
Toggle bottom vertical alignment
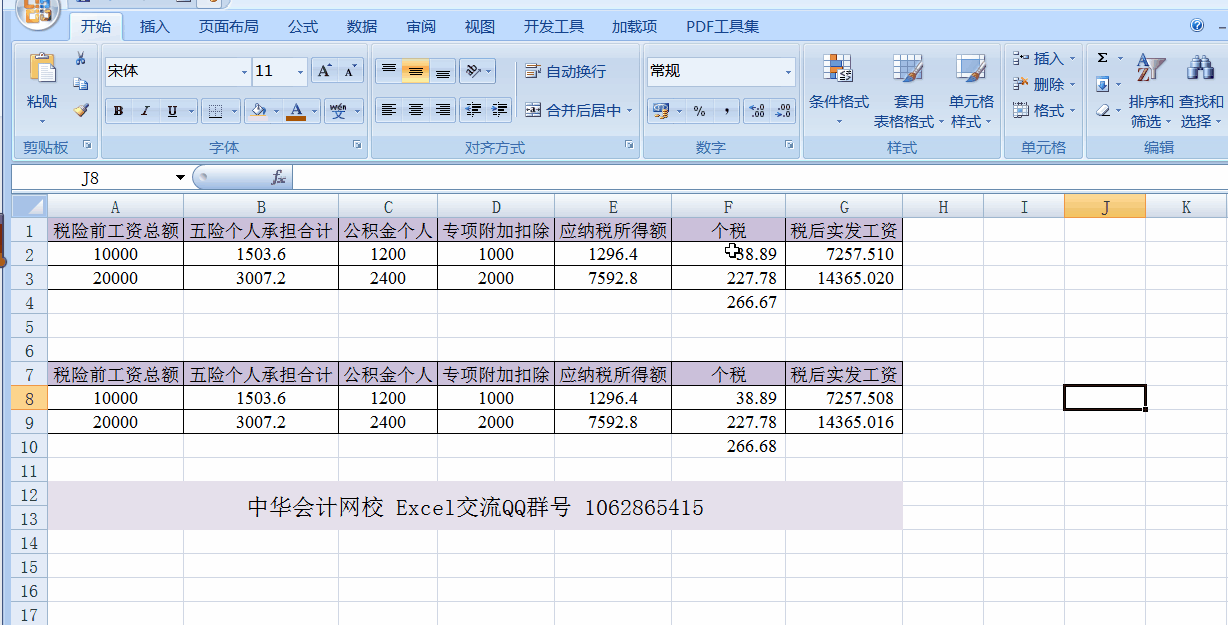coord(443,71)
